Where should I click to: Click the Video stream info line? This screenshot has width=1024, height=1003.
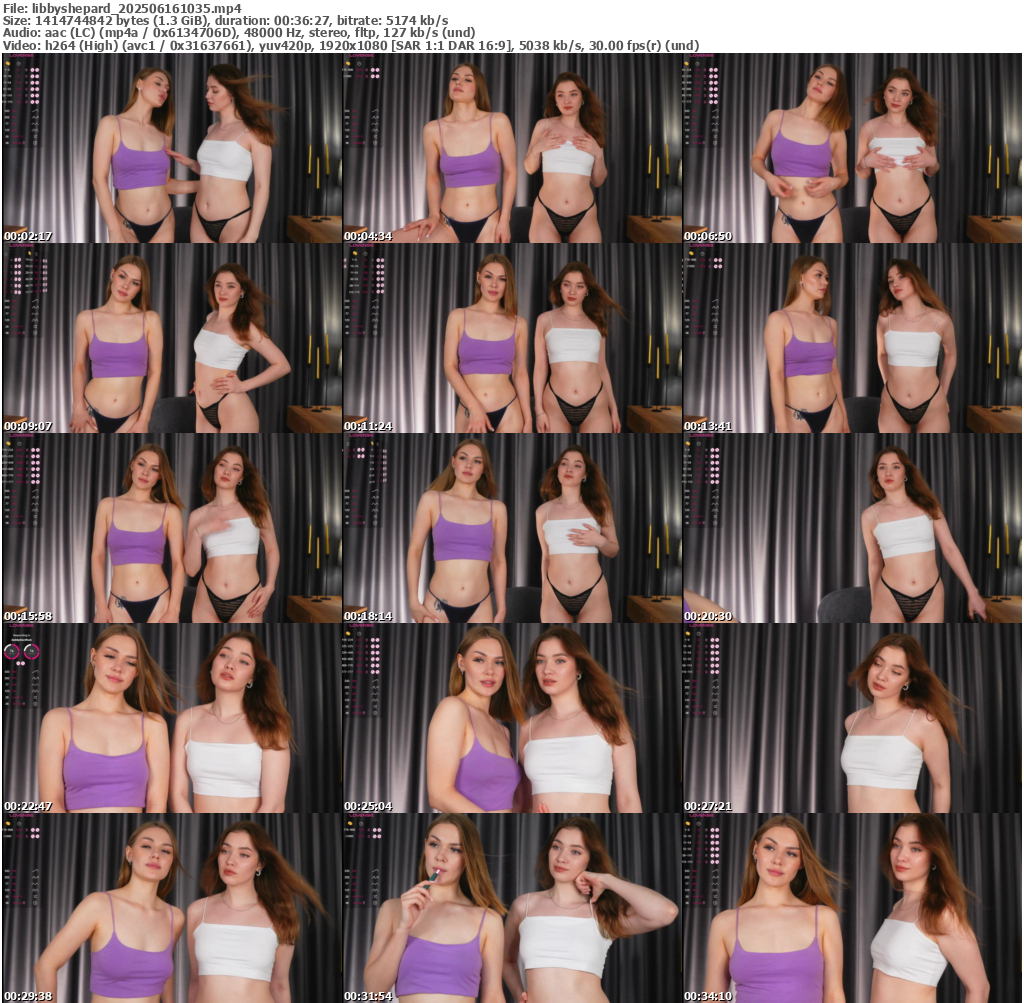coord(350,45)
